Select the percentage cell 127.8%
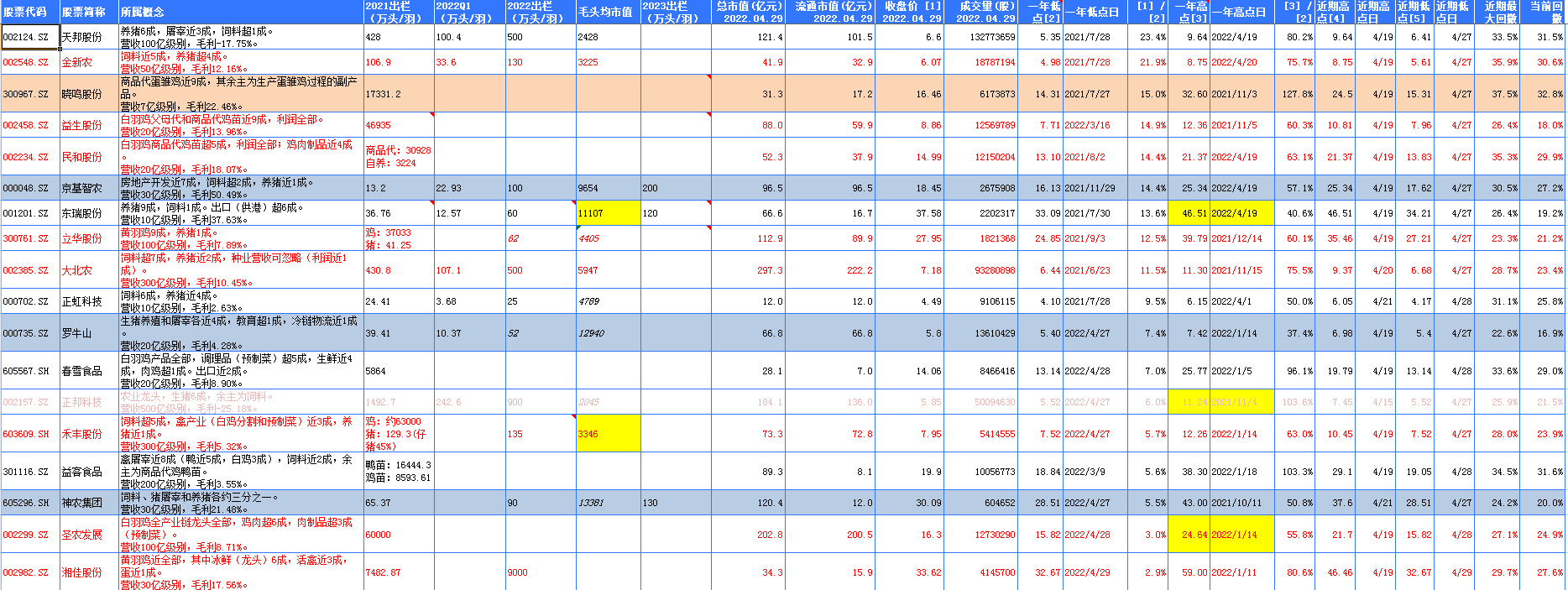This screenshot has width=1568, height=590. point(1294,94)
